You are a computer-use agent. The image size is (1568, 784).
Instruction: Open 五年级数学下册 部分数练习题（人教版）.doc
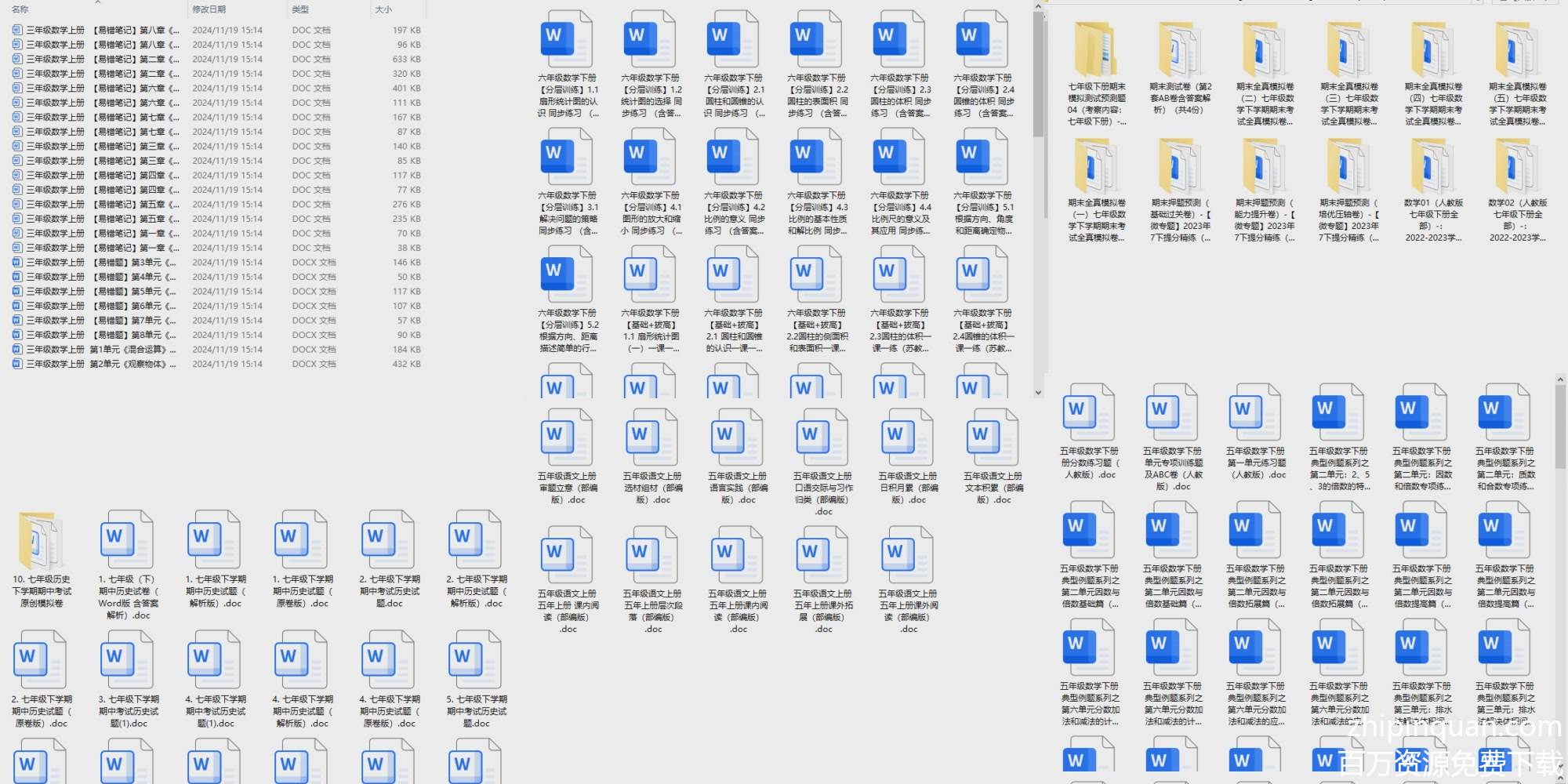tap(1089, 412)
